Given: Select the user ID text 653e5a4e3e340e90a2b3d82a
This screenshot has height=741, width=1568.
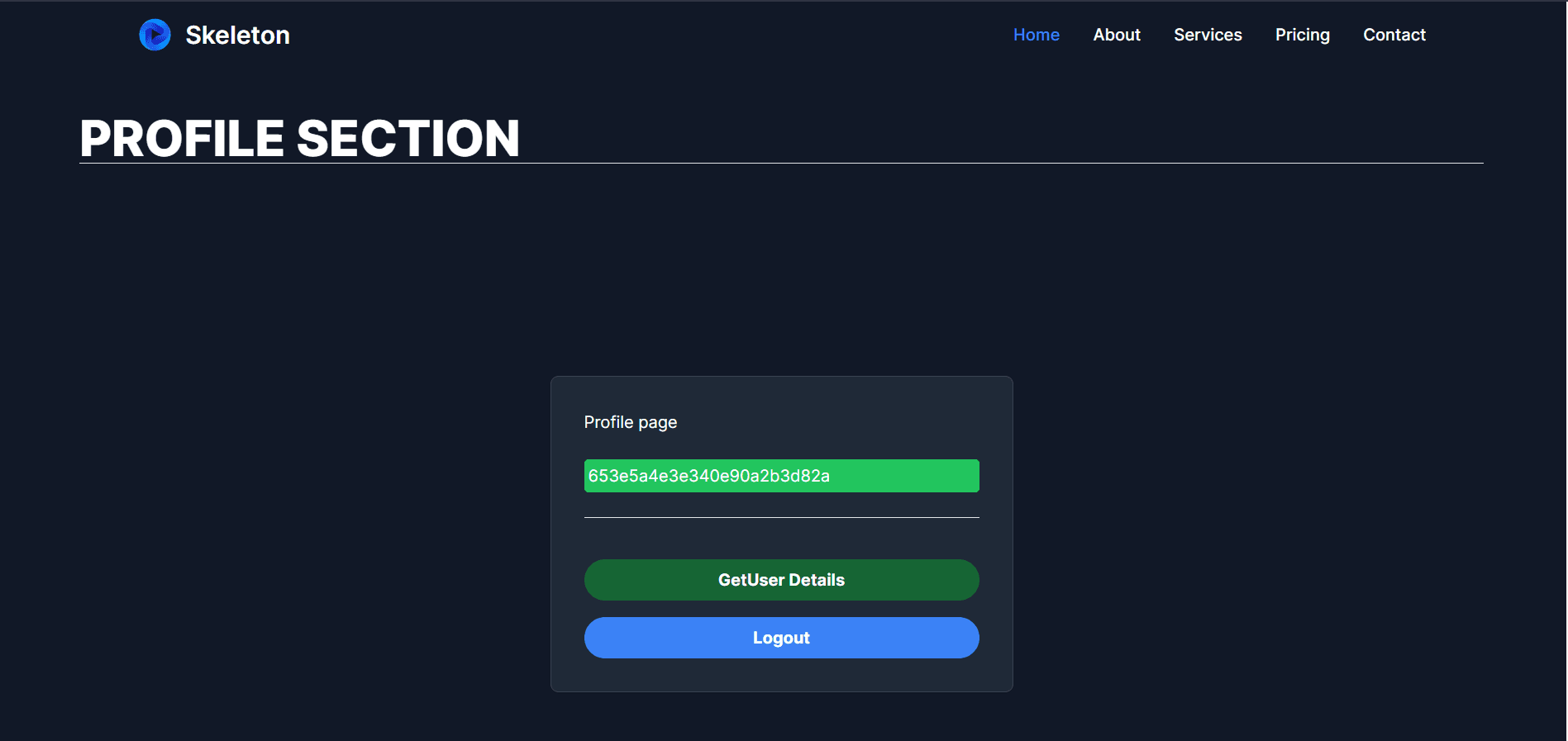Looking at the screenshot, I should 709,476.
